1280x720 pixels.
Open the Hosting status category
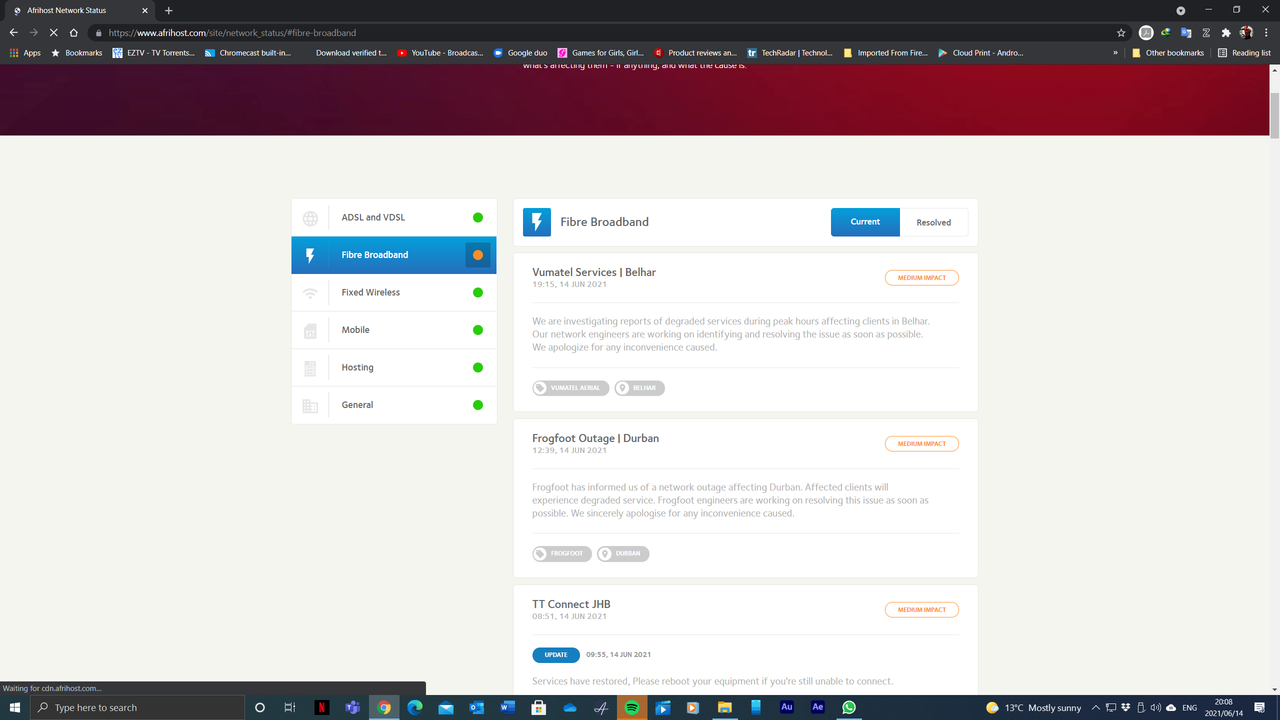394,368
